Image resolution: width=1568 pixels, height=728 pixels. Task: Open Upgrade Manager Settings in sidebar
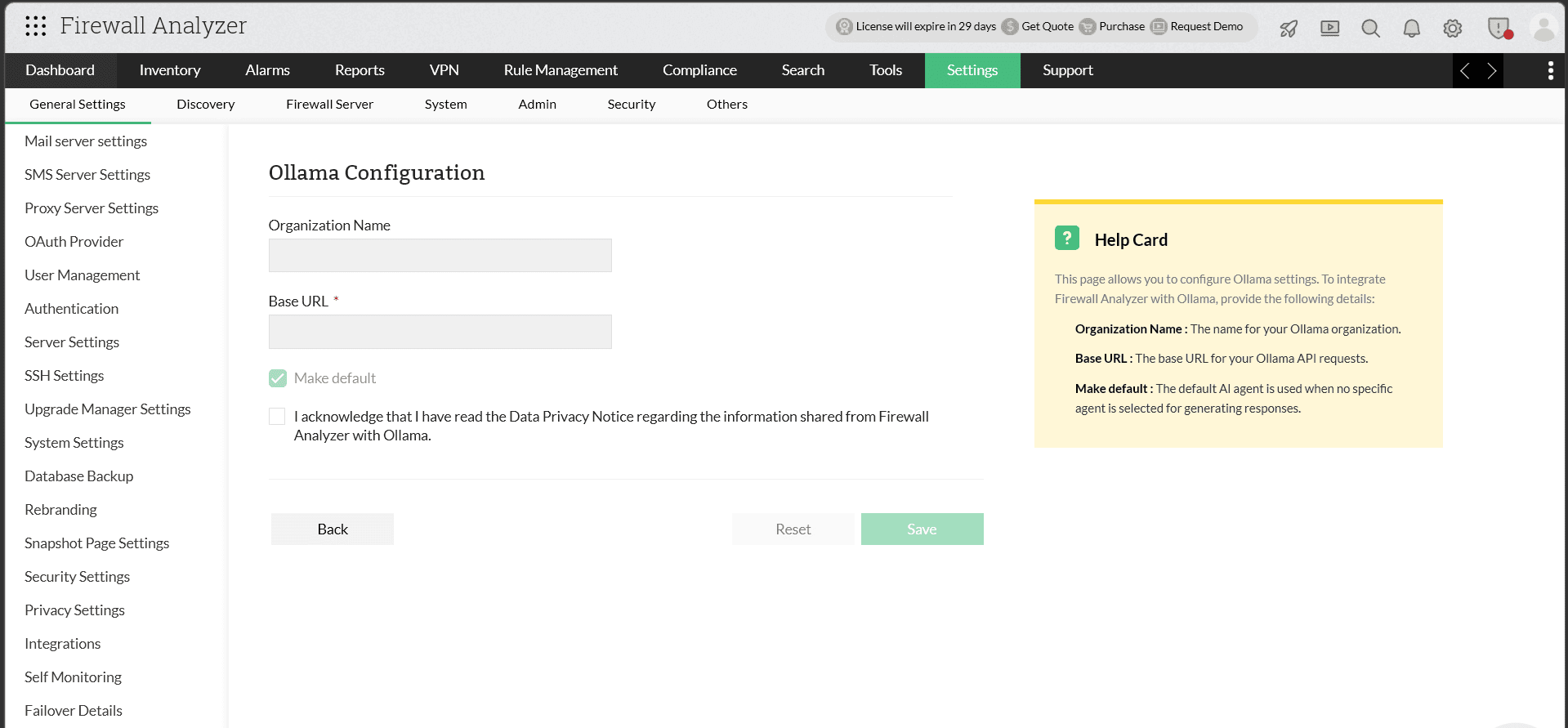(x=108, y=409)
